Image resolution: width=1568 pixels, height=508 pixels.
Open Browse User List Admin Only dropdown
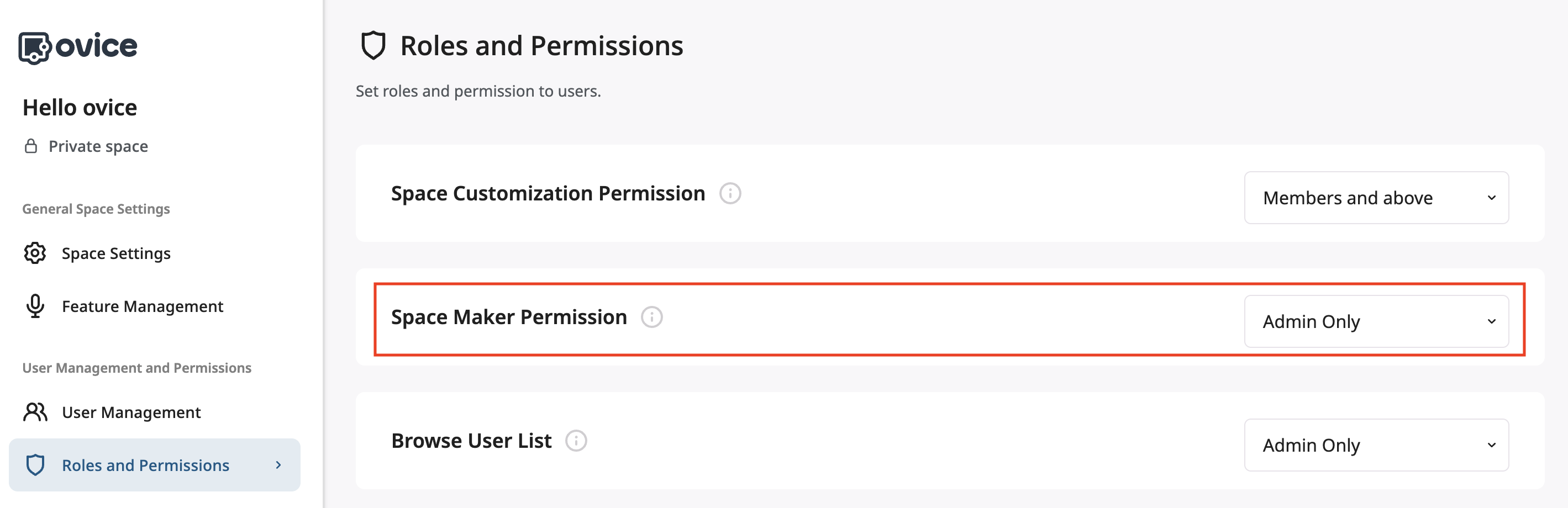(1376, 444)
